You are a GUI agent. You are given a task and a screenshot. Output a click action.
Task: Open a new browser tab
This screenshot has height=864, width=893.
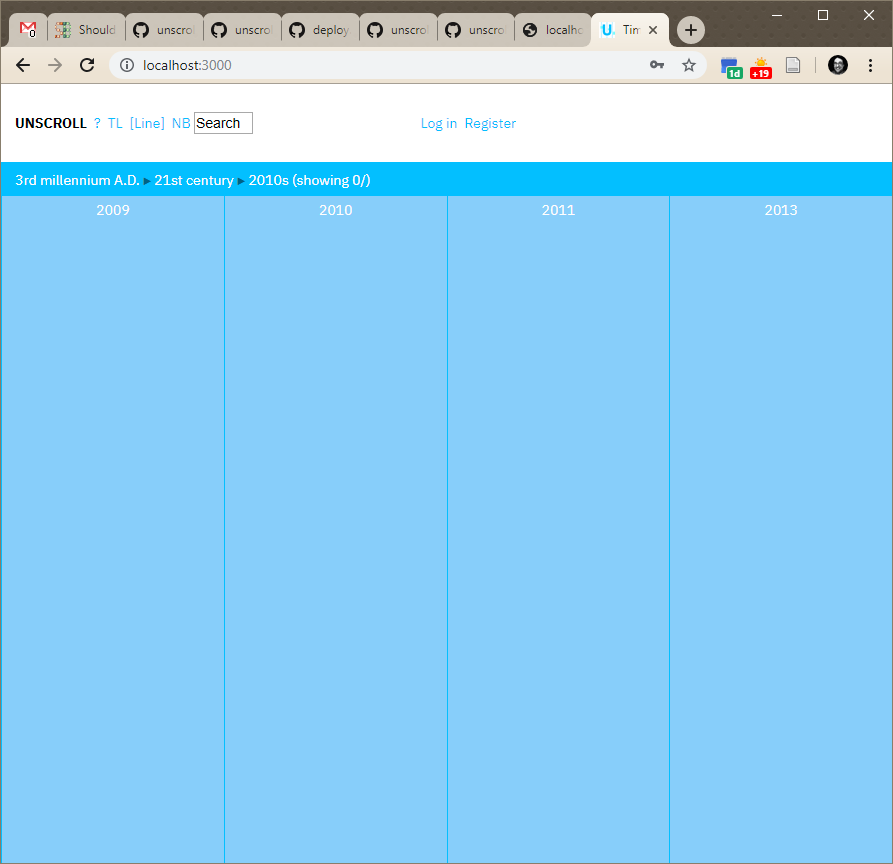pos(691,30)
